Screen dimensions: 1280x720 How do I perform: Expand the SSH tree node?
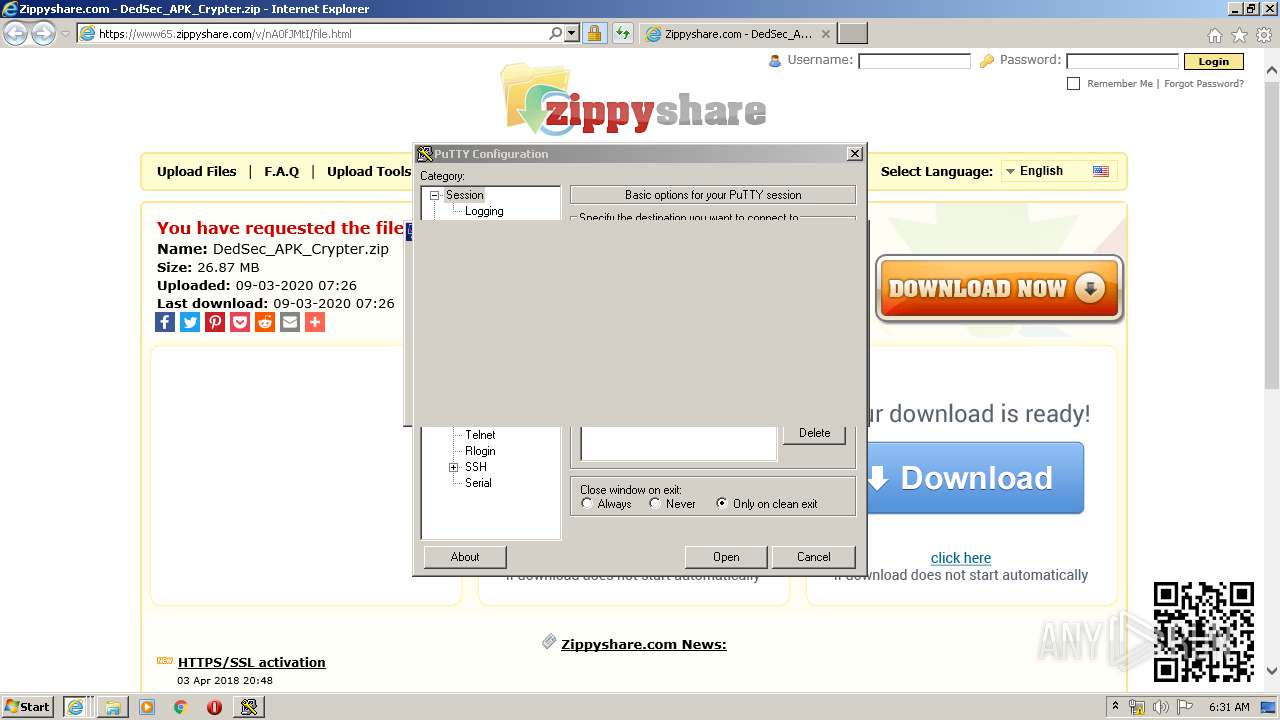(453, 467)
